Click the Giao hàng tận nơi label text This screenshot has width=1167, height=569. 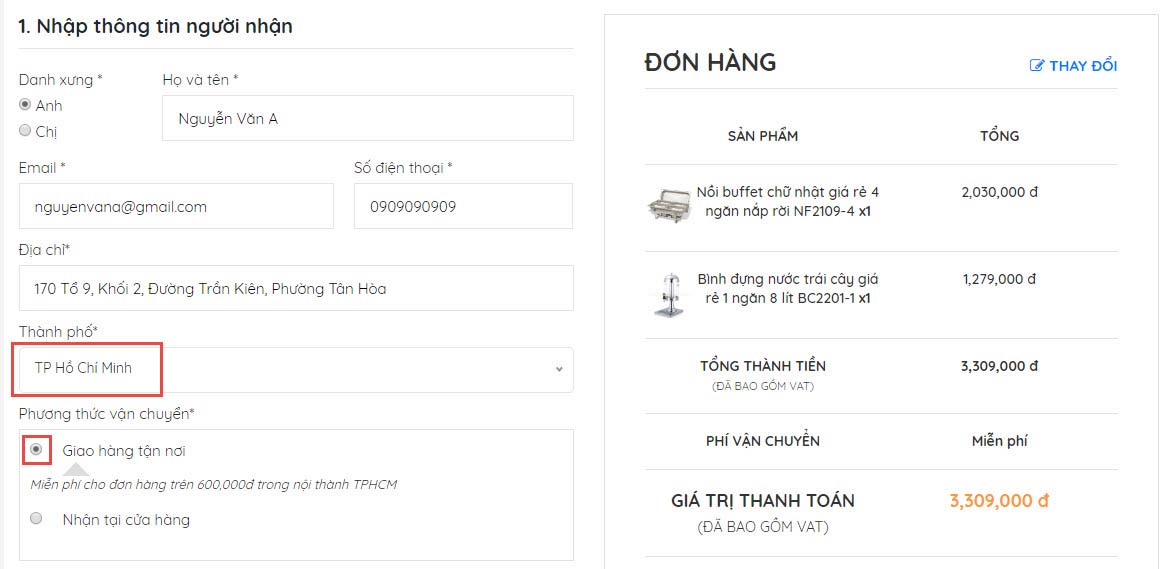[x=124, y=451]
